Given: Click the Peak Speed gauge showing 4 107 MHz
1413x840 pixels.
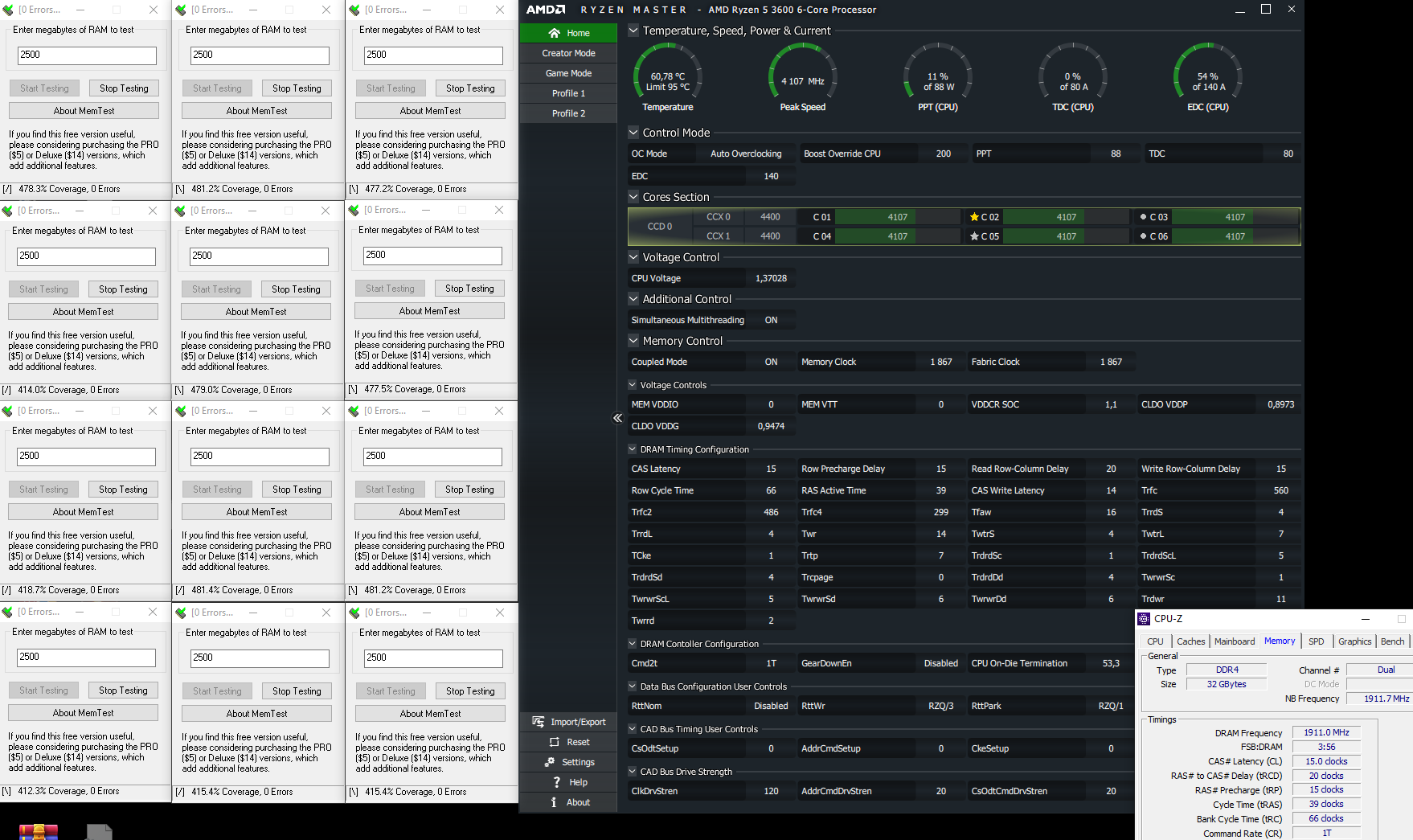Looking at the screenshot, I should point(803,77).
